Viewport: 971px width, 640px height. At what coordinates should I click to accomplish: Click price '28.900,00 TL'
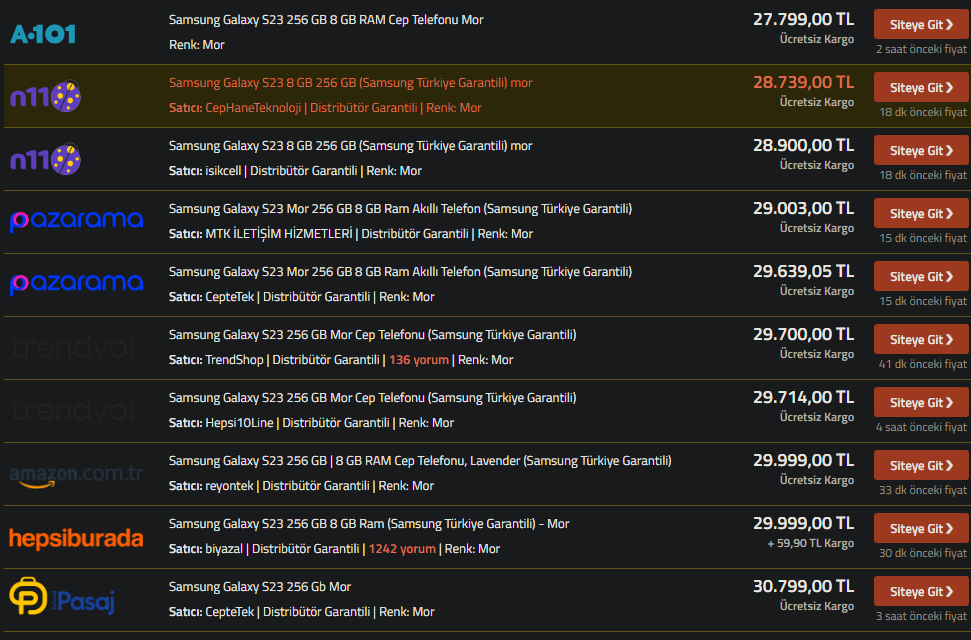[x=803, y=146]
